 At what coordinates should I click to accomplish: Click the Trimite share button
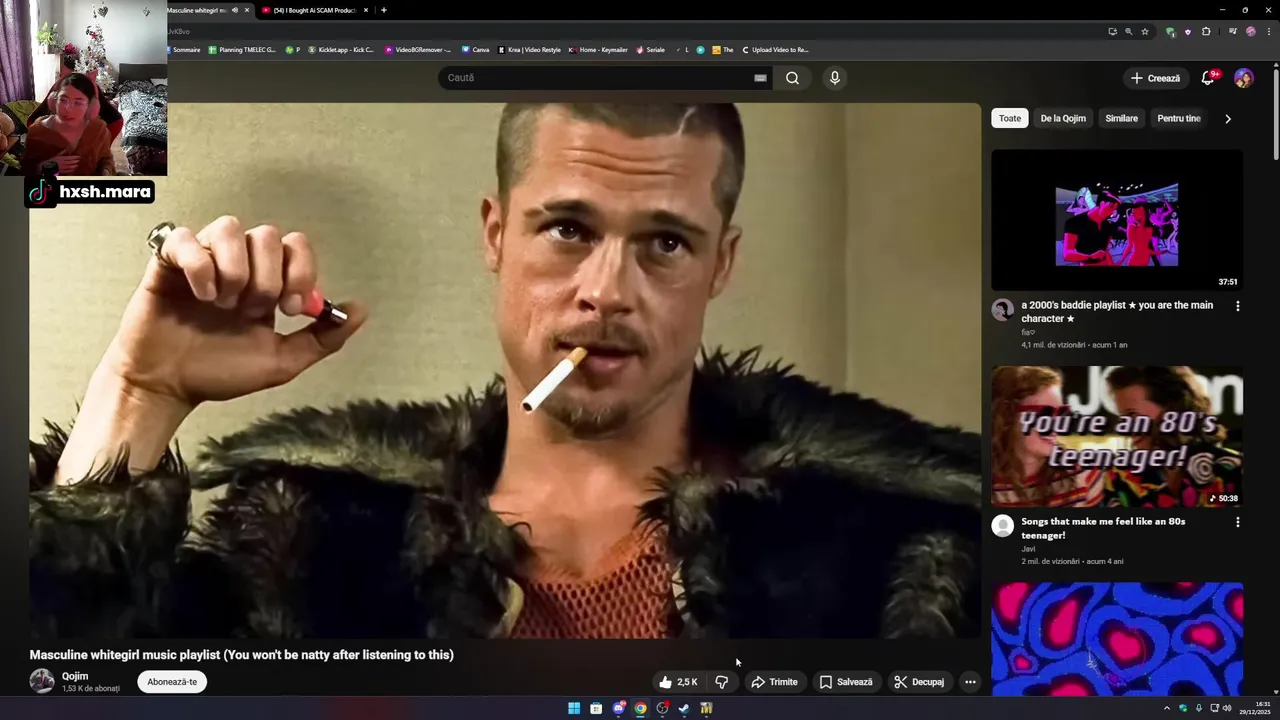[775, 682]
